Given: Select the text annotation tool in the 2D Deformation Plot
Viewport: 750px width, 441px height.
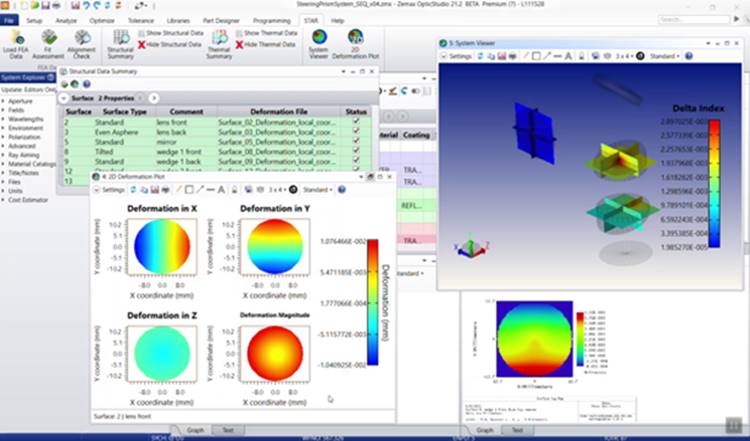Looking at the screenshot, I should click(221, 190).
